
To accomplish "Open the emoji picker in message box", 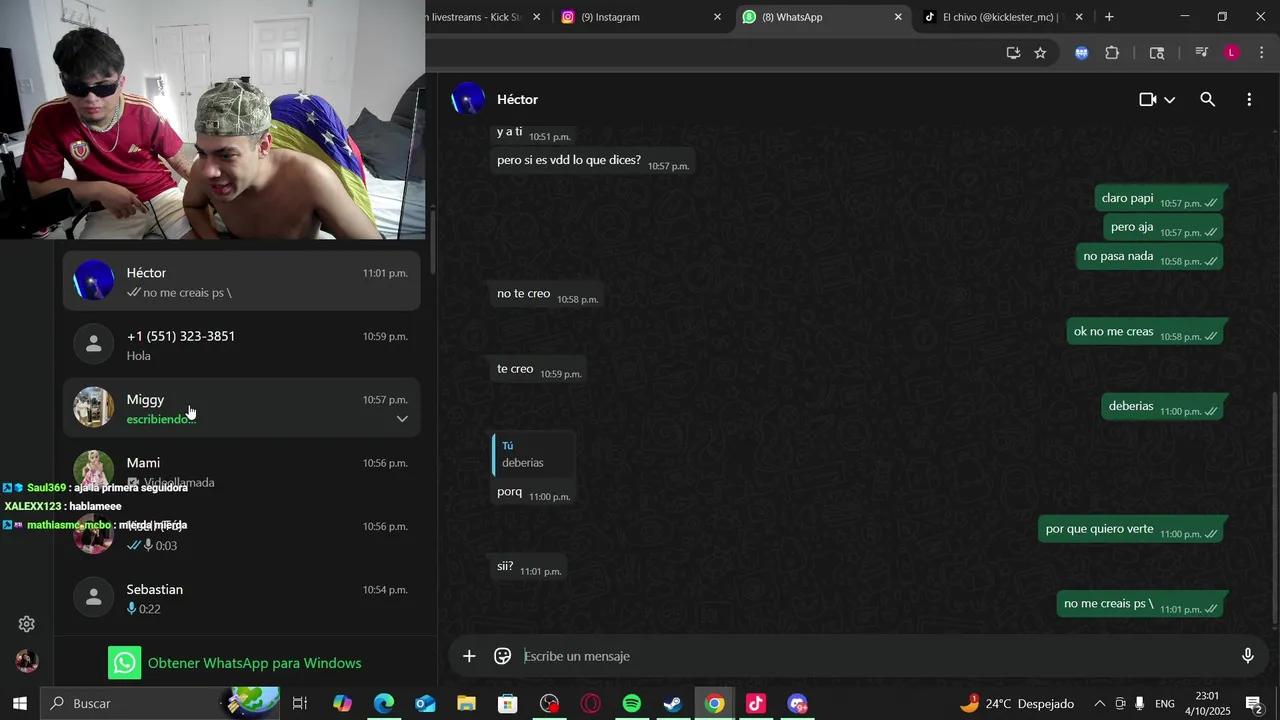I will 503,656.
